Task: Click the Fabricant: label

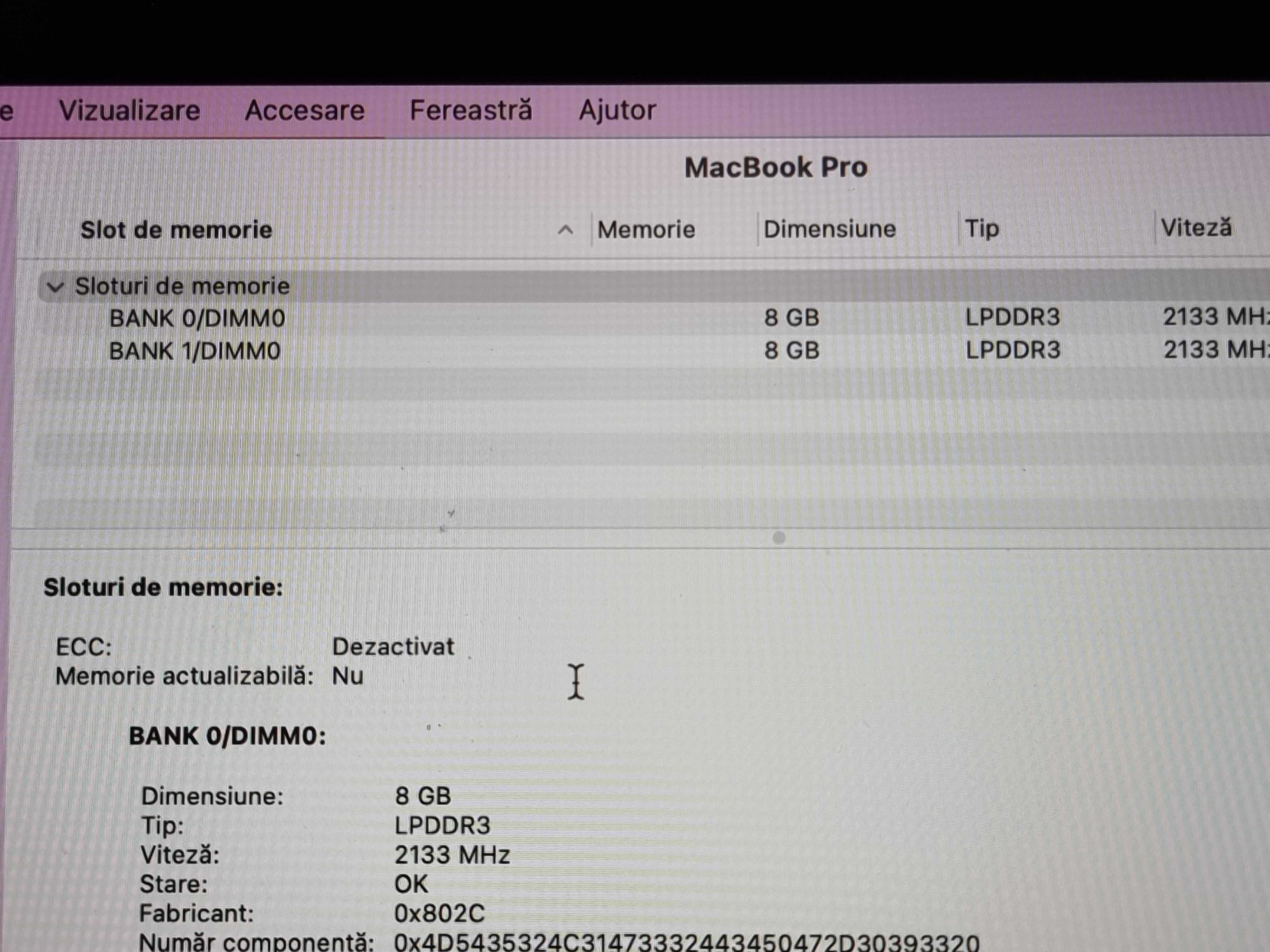Action: point(196,914)
